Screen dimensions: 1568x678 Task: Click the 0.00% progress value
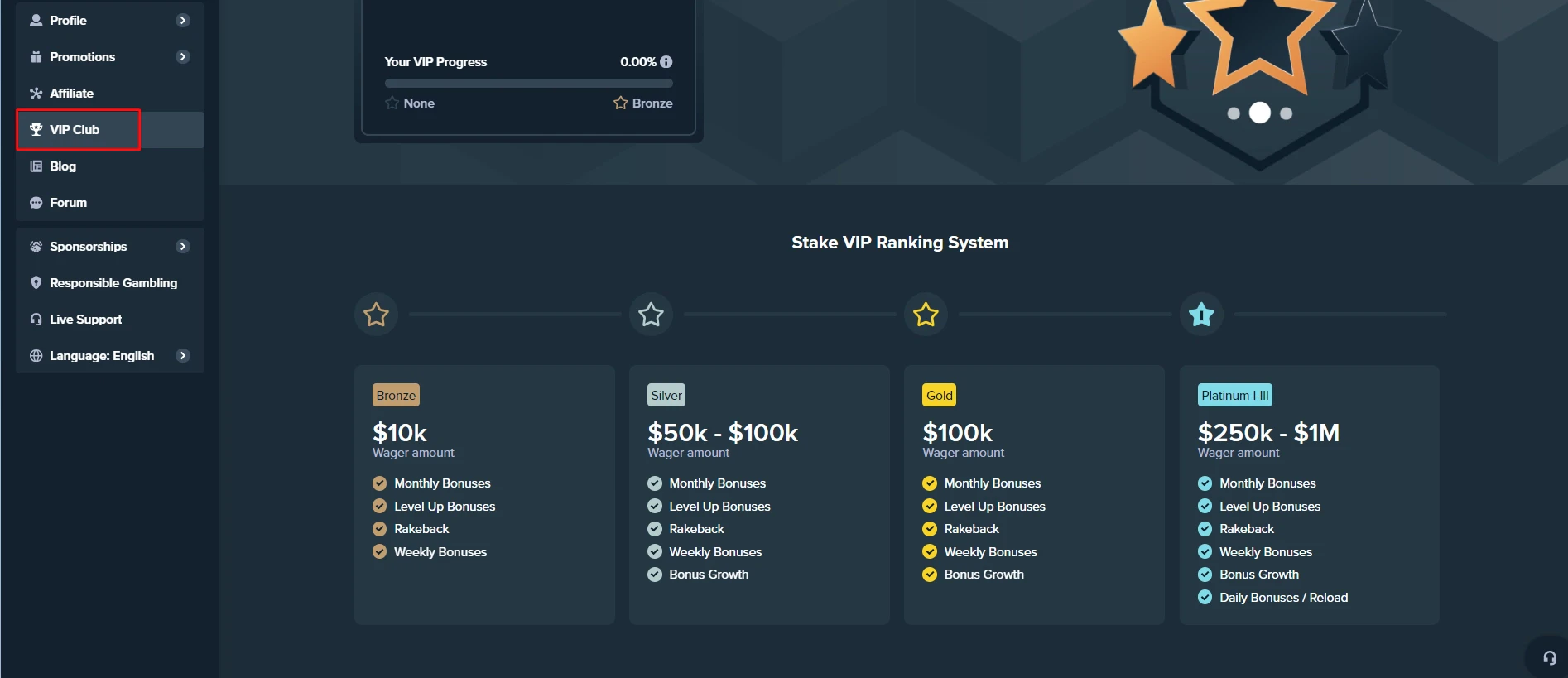(638, 61)
